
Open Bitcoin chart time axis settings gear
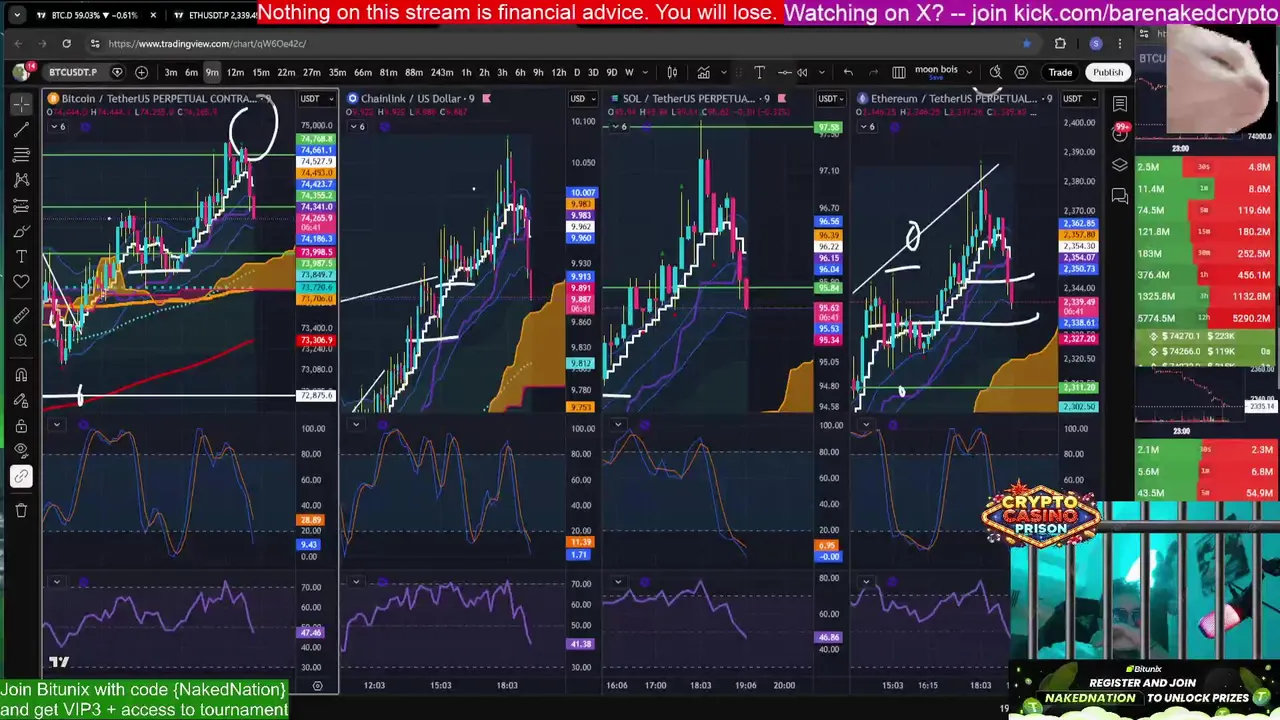(317, 685)
